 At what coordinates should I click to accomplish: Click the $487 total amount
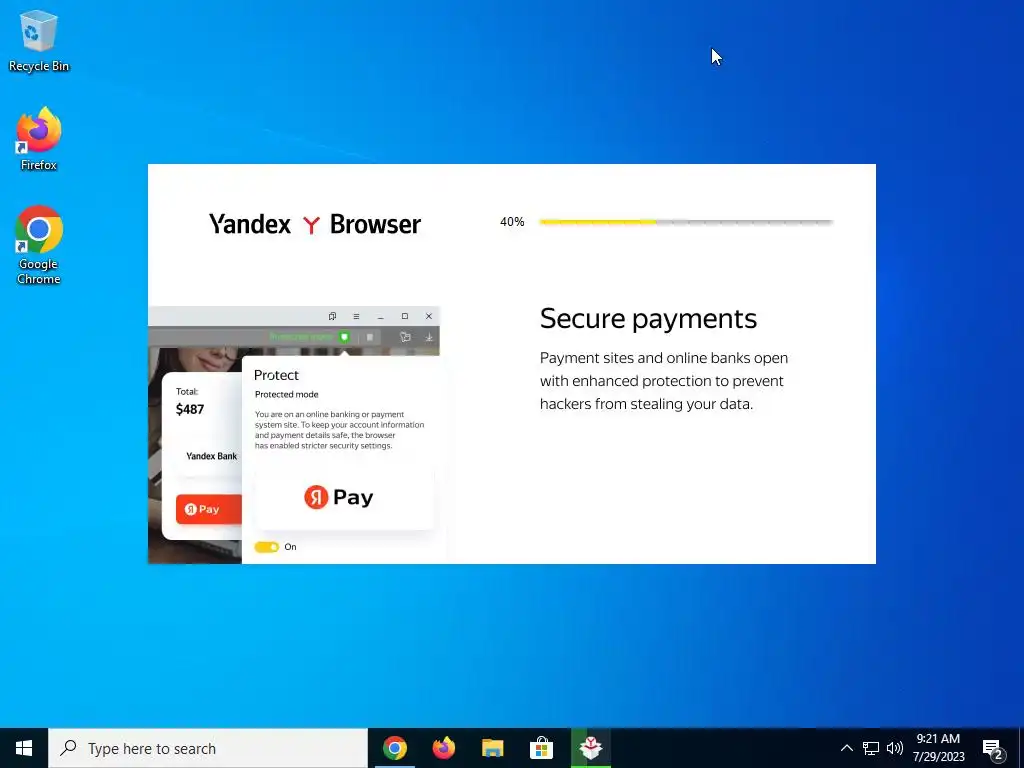(x=190, y=409)
